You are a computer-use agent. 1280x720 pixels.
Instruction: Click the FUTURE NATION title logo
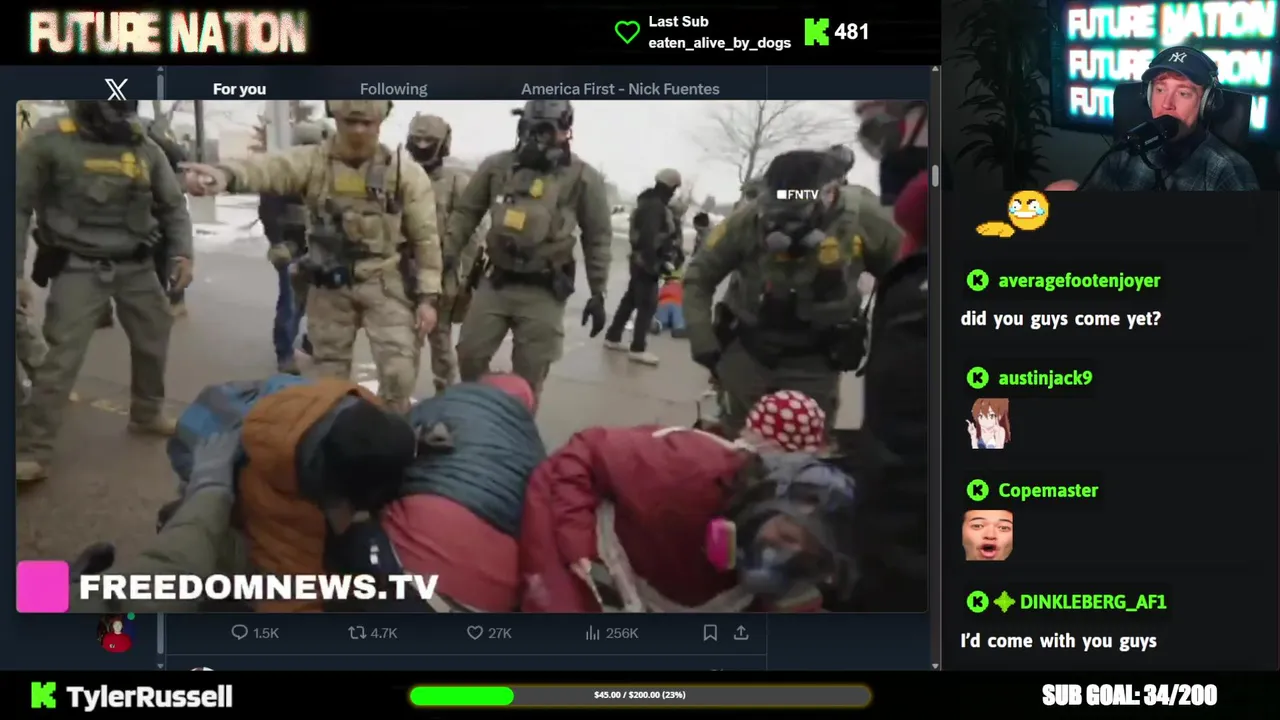tap(167, 33)
